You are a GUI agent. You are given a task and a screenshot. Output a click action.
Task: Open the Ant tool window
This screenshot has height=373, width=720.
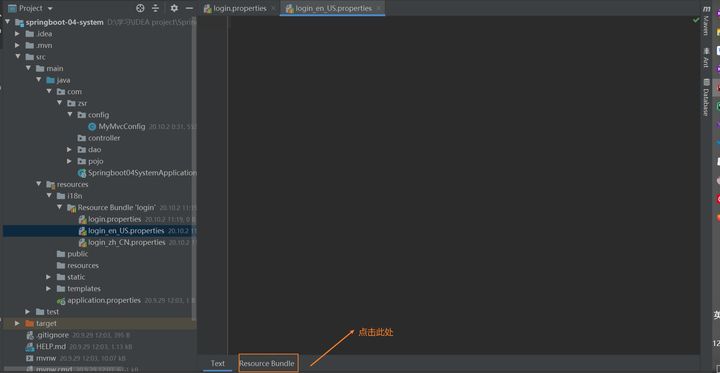click(706, 58)
